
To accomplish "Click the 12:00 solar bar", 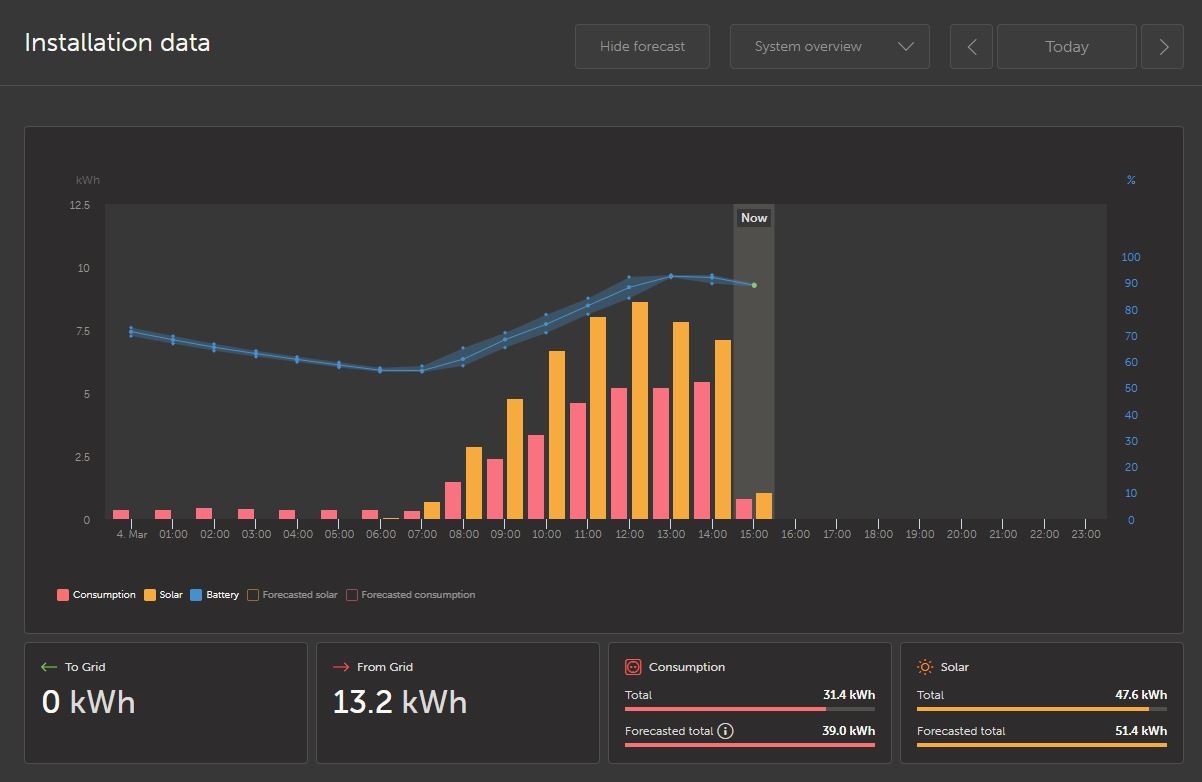I will point(640,410).
